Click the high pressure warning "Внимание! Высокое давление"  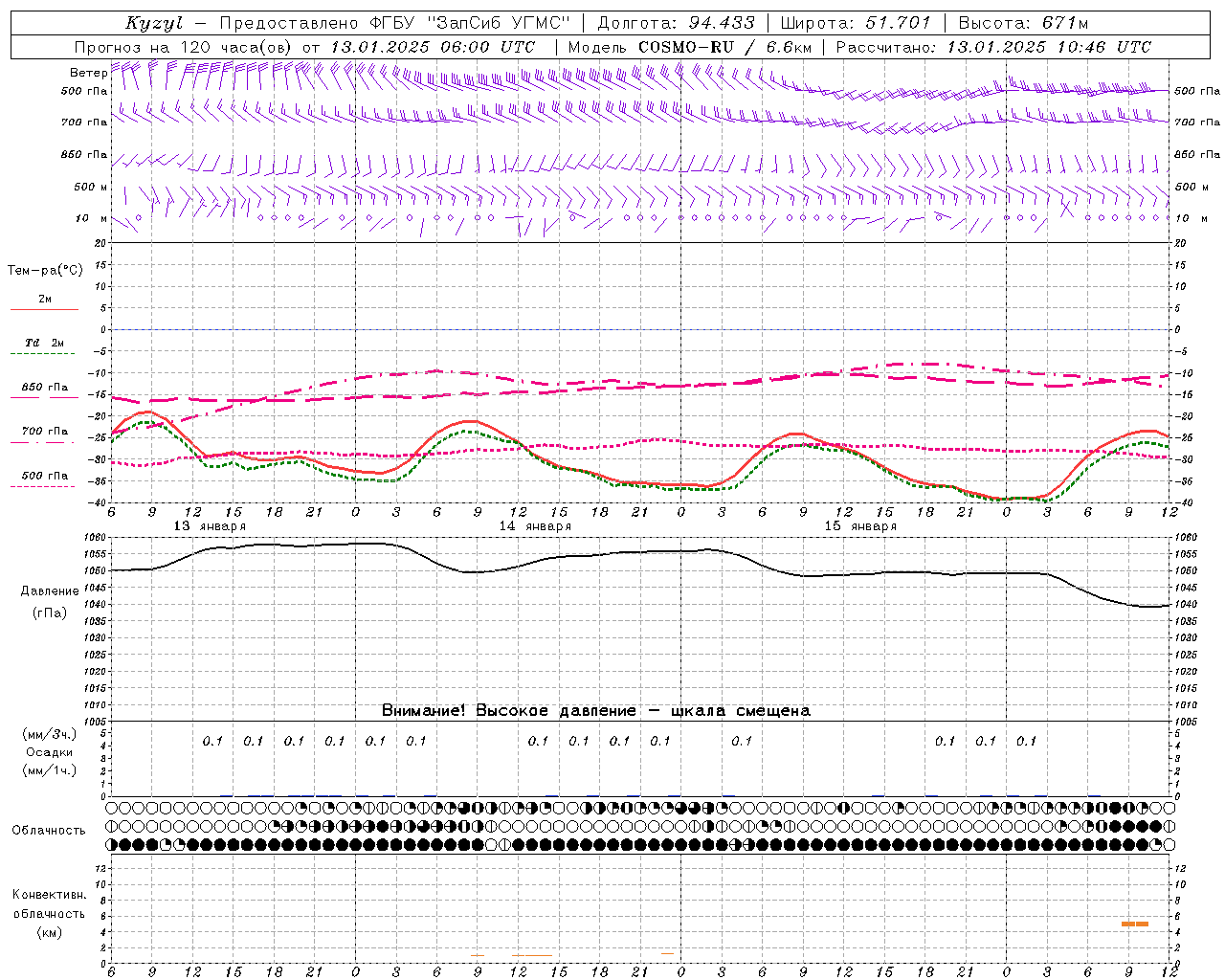click(x=508, y=711)
